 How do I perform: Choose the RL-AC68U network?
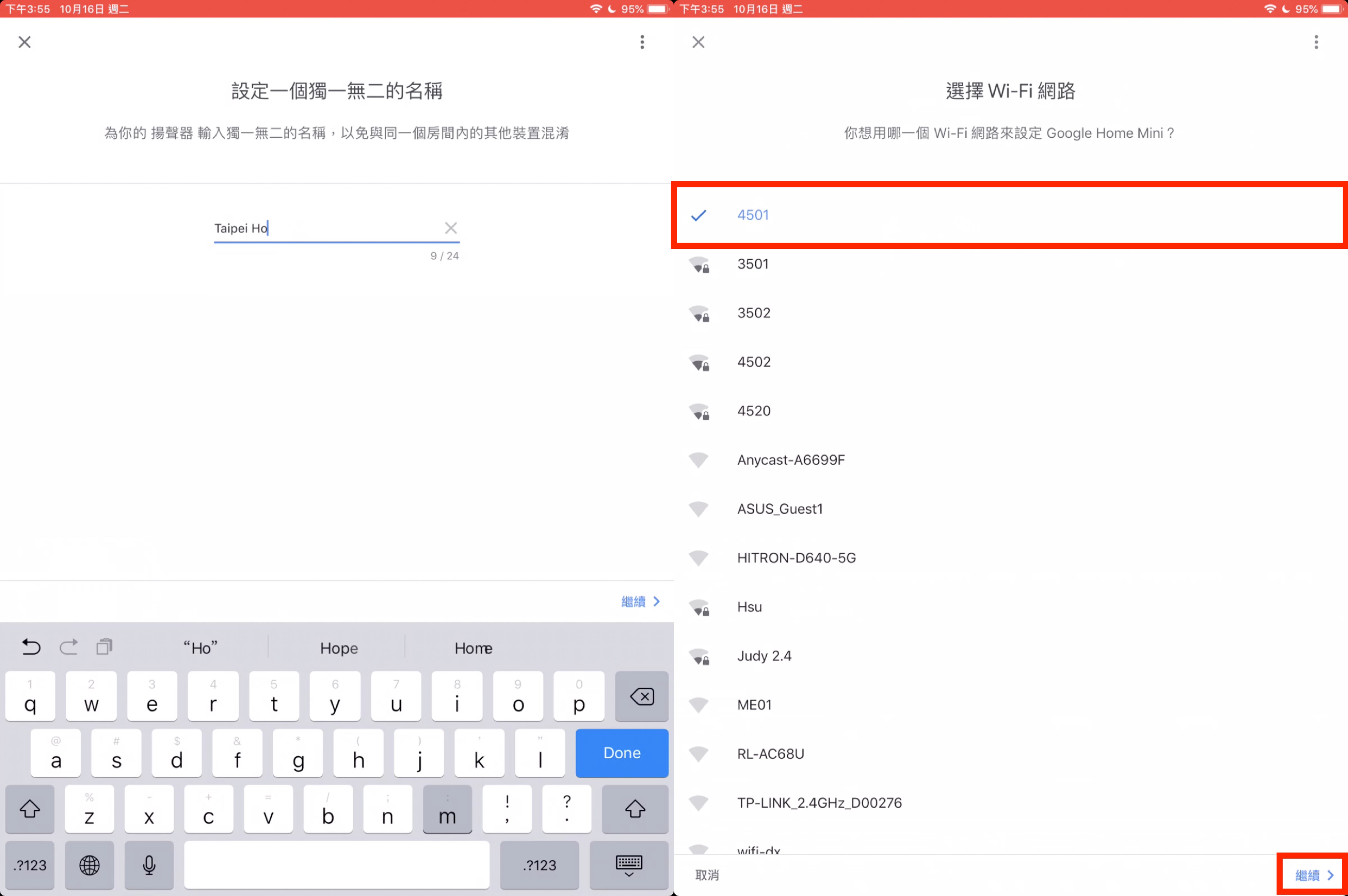1010,754
